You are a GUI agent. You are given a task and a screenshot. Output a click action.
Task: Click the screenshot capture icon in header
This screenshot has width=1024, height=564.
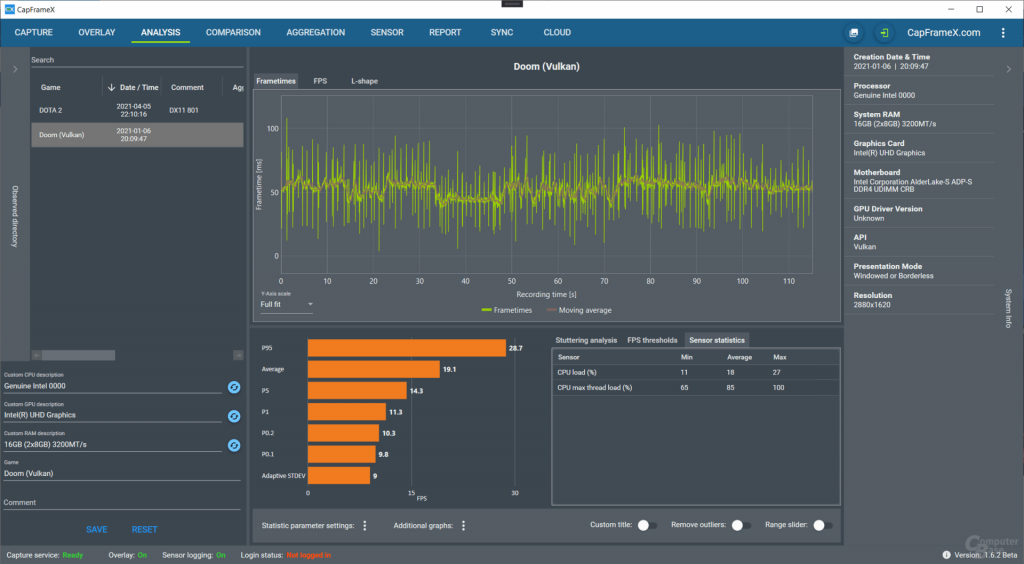click(853, 33)
